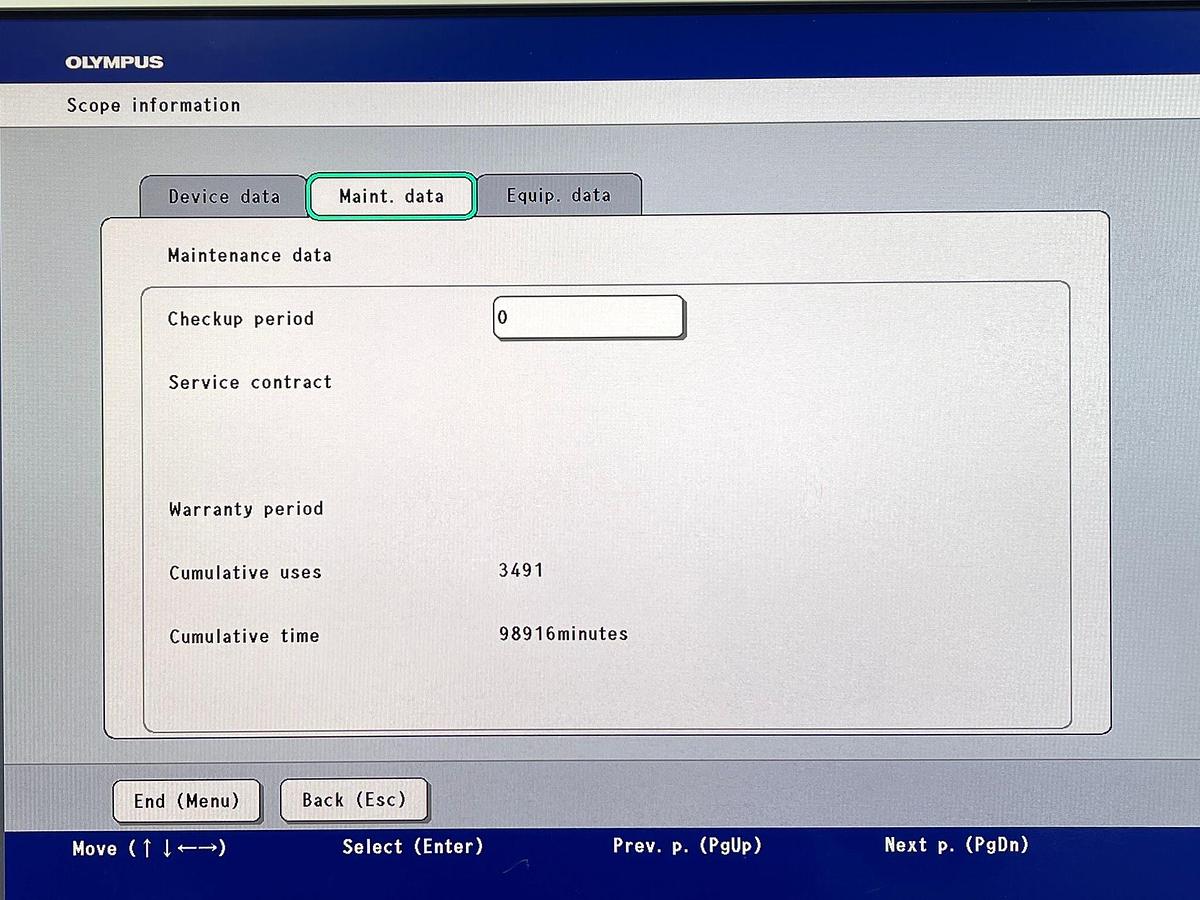Click the Checkup period input field

coord(588,318)
